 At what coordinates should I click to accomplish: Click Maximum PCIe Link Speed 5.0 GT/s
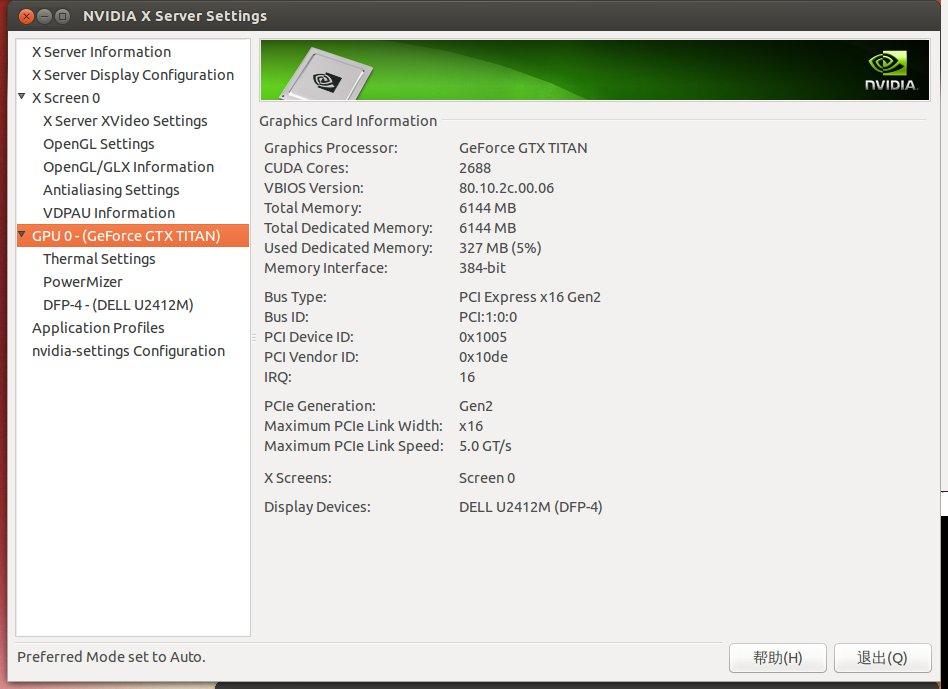[x=485, y=445]
